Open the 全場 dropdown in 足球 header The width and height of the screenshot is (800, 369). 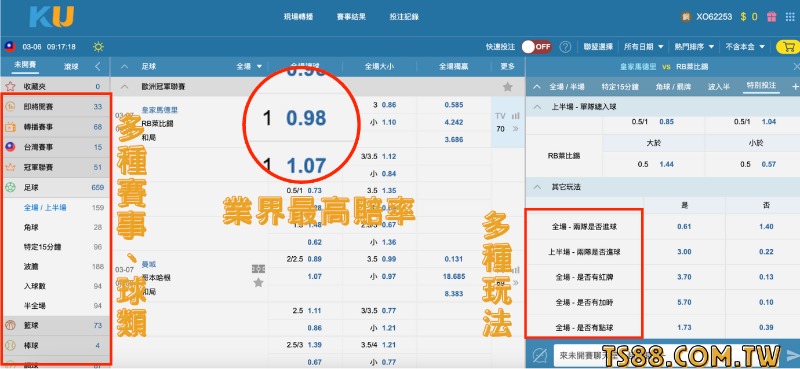click(x=249, y=66)
